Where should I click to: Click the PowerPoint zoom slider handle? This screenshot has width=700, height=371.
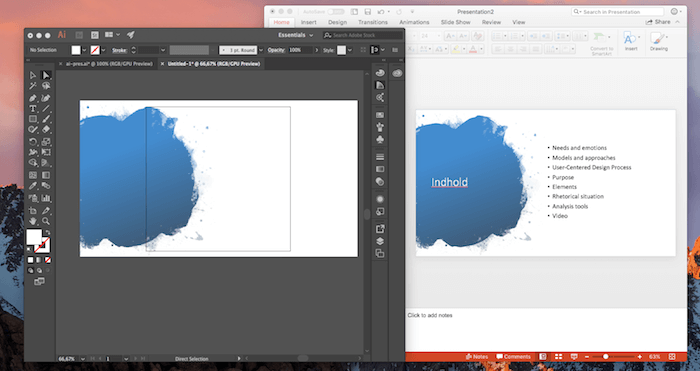(606, 357)
